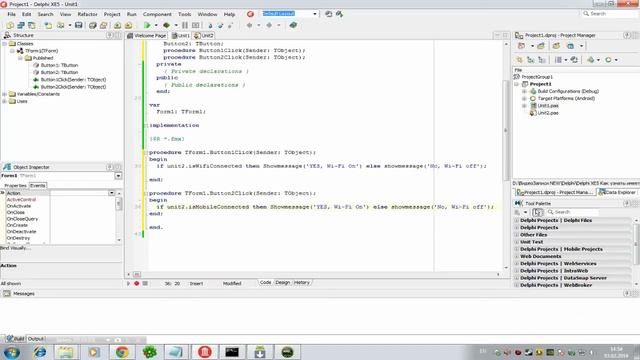Select the Button1Click(Sender: TObject) structure entry
Screen dimensions: 640x360
coord(73,80)
